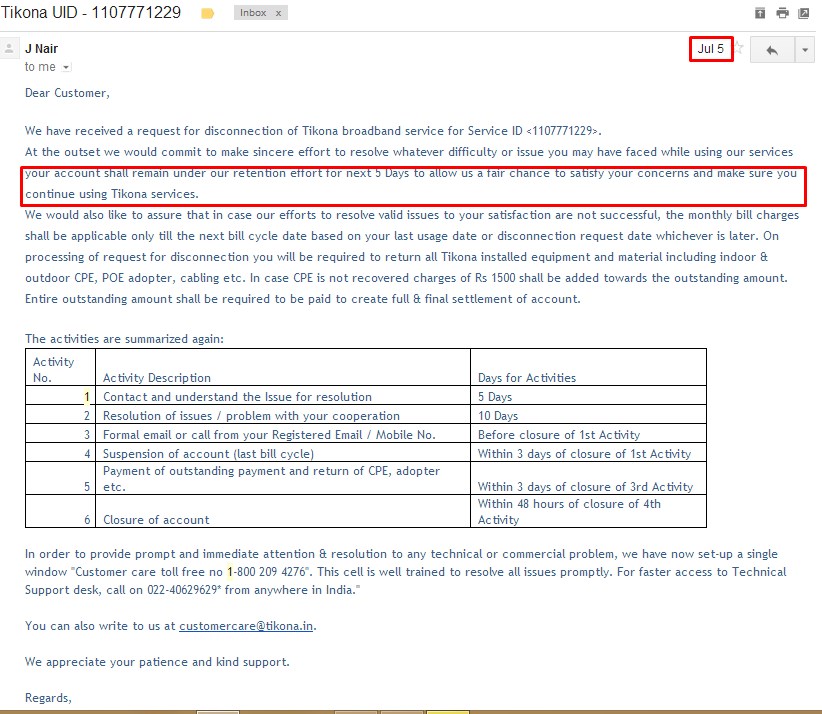Open email in new window icon
This screenshot has width=822, height=714.
click(804, 13)
